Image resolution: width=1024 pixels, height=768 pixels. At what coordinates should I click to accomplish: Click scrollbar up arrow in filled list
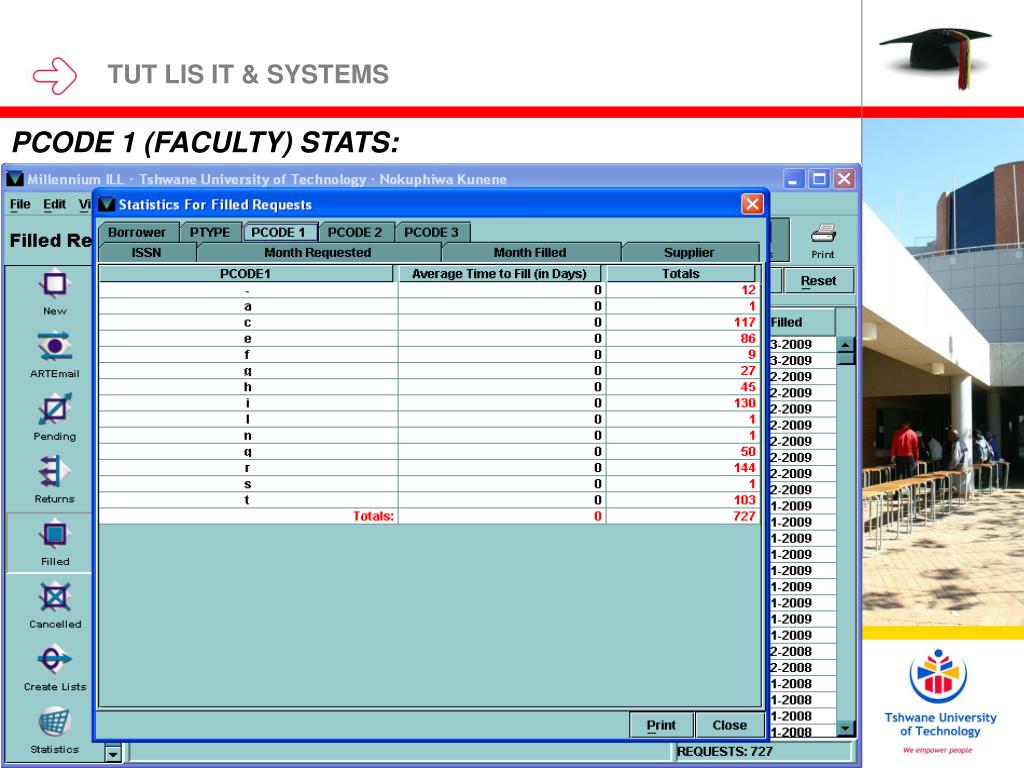pyautogui.click(x=846, y=344)
